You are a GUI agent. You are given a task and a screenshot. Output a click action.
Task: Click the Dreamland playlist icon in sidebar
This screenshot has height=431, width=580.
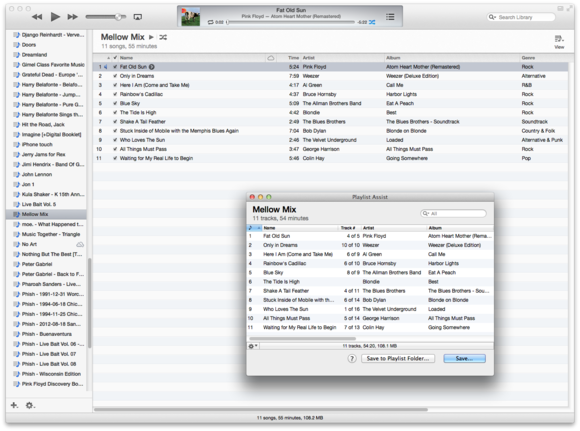click(x=16, y=55)
